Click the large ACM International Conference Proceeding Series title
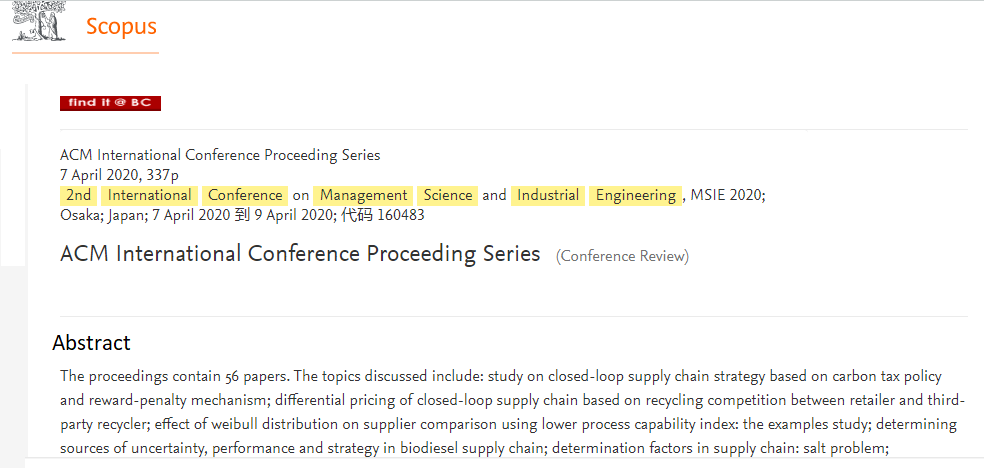This screenshot has height=468, width=984. [x=300, y=254]
